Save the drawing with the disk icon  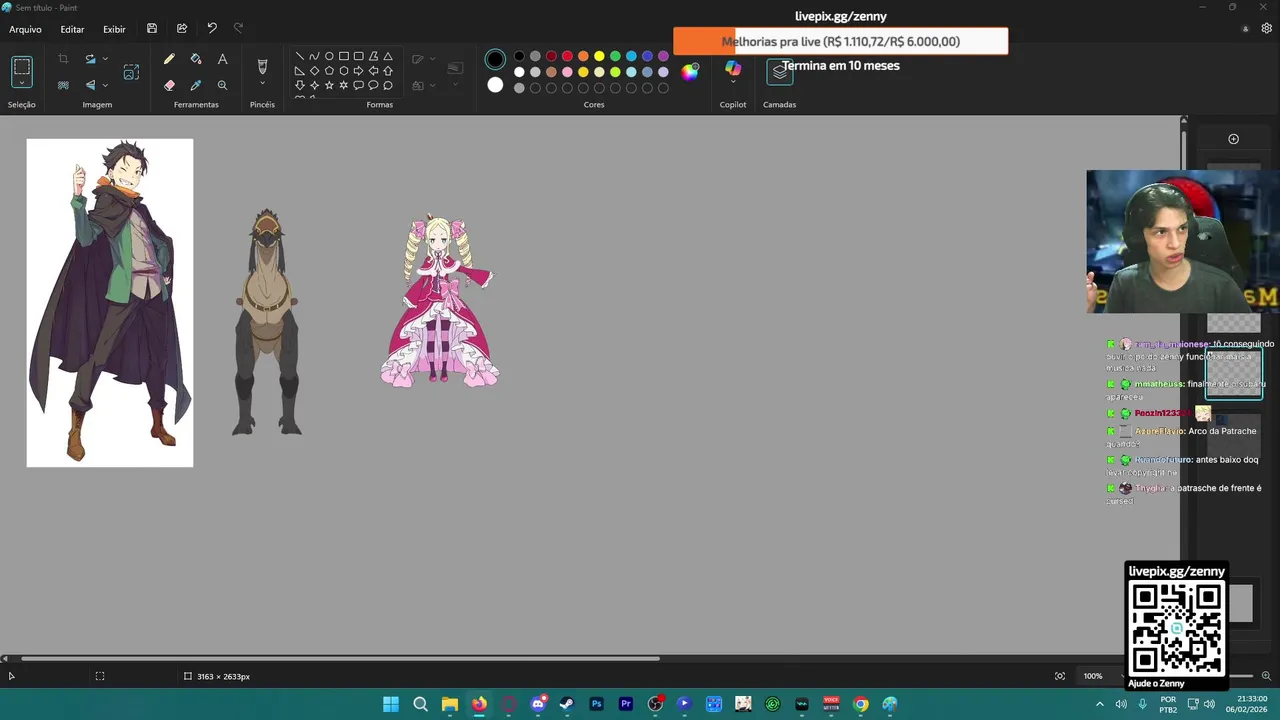tap(152, 29)
